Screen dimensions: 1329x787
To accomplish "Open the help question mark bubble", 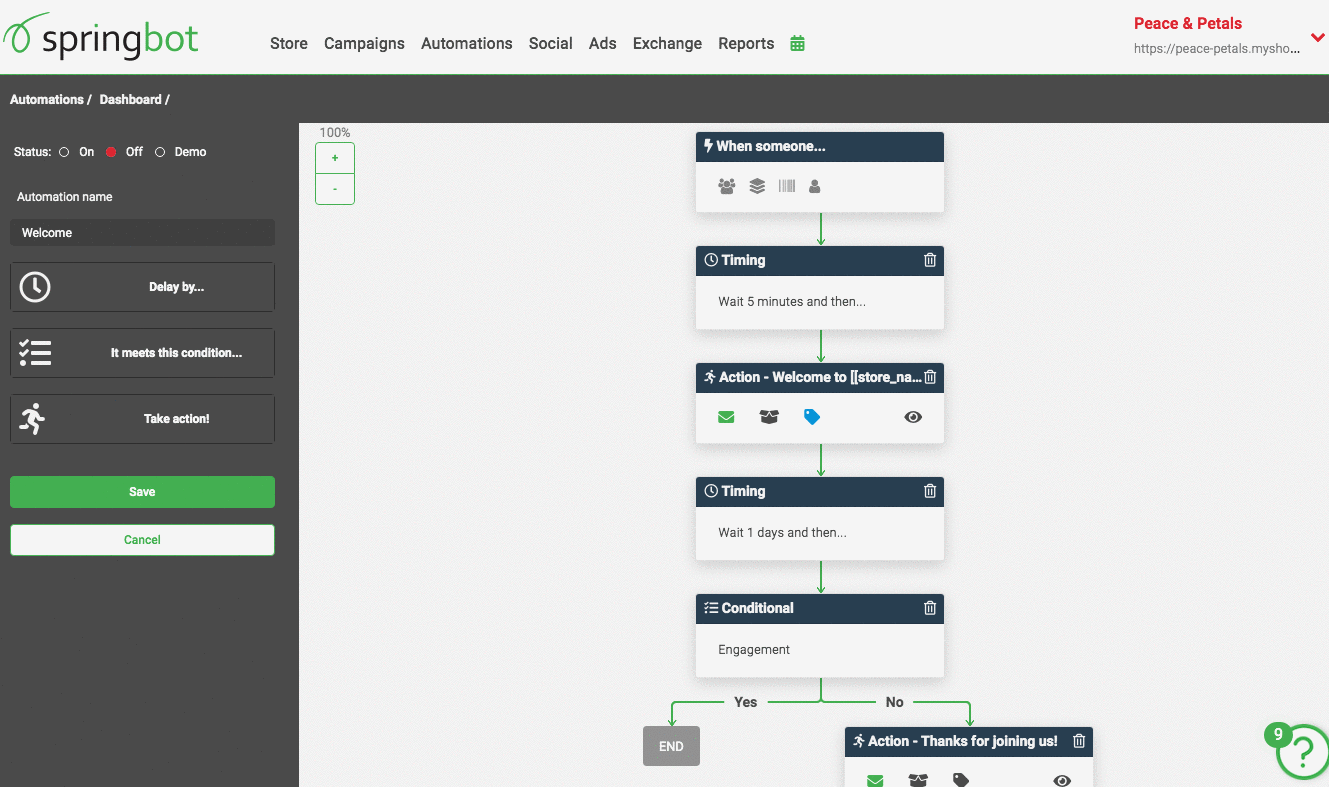I will [x=1302, y=750].
